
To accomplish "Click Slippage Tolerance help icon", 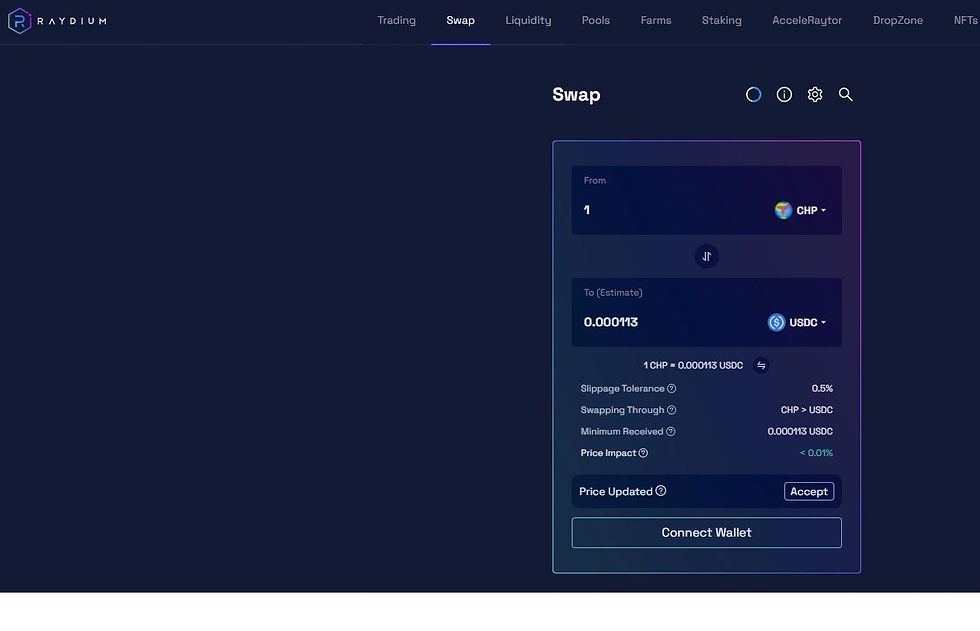I will click(671, 389).
